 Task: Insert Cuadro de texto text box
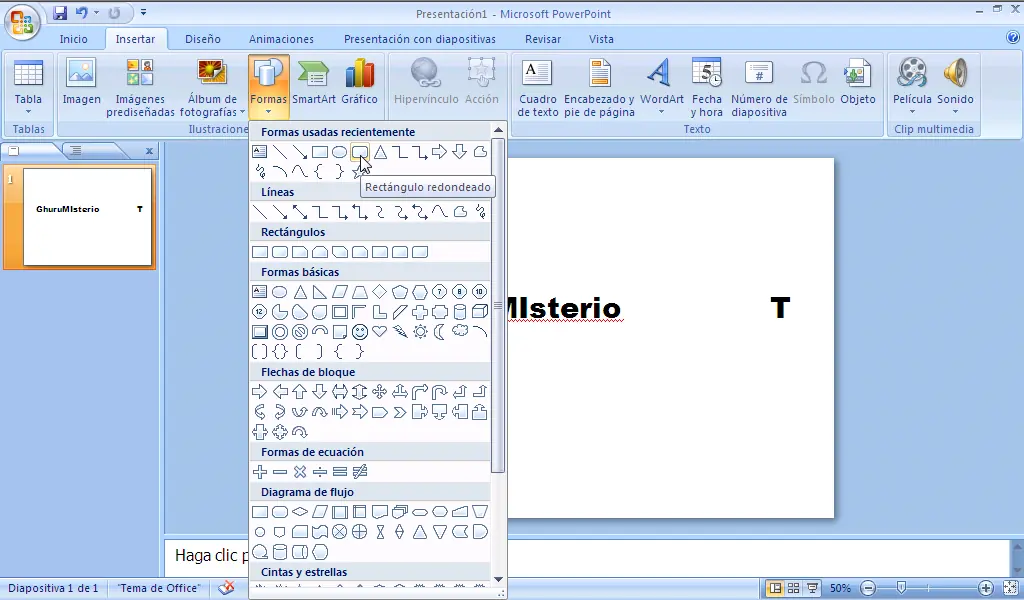point(537,88)
